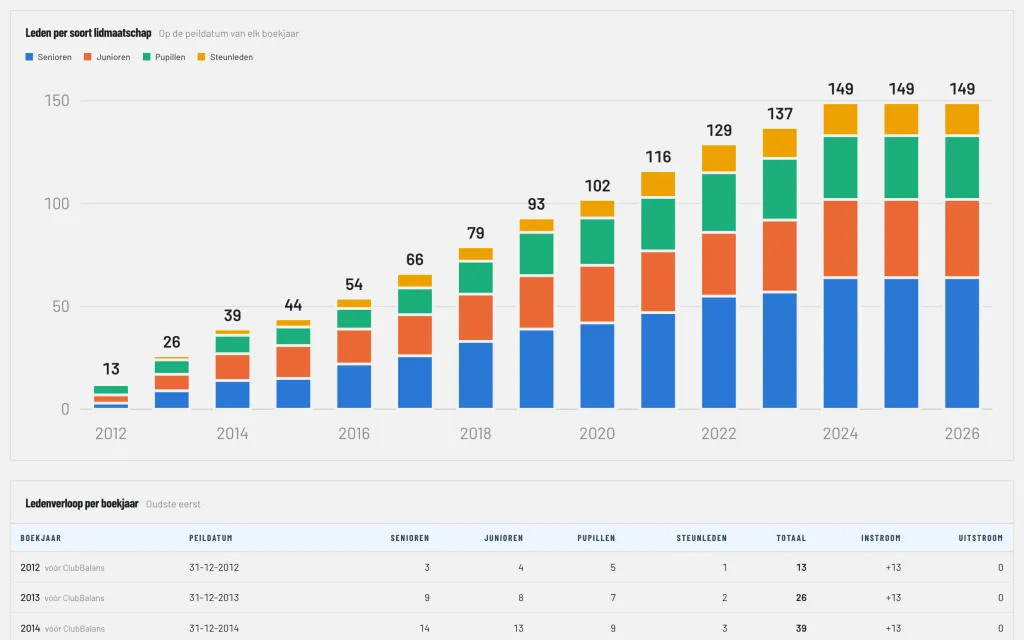Image resolution: width=1024 pixels, height=640 pixels.
Task: Click the 149 label above the 2026 bar
Action: coord(962,89)
